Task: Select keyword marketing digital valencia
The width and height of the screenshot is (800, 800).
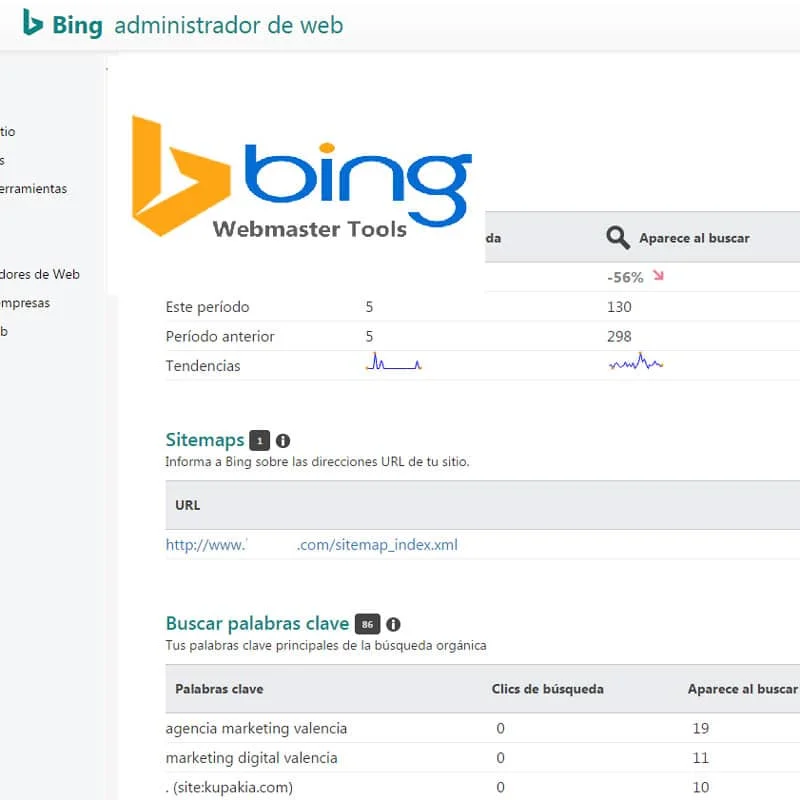Action: [252, 758]
